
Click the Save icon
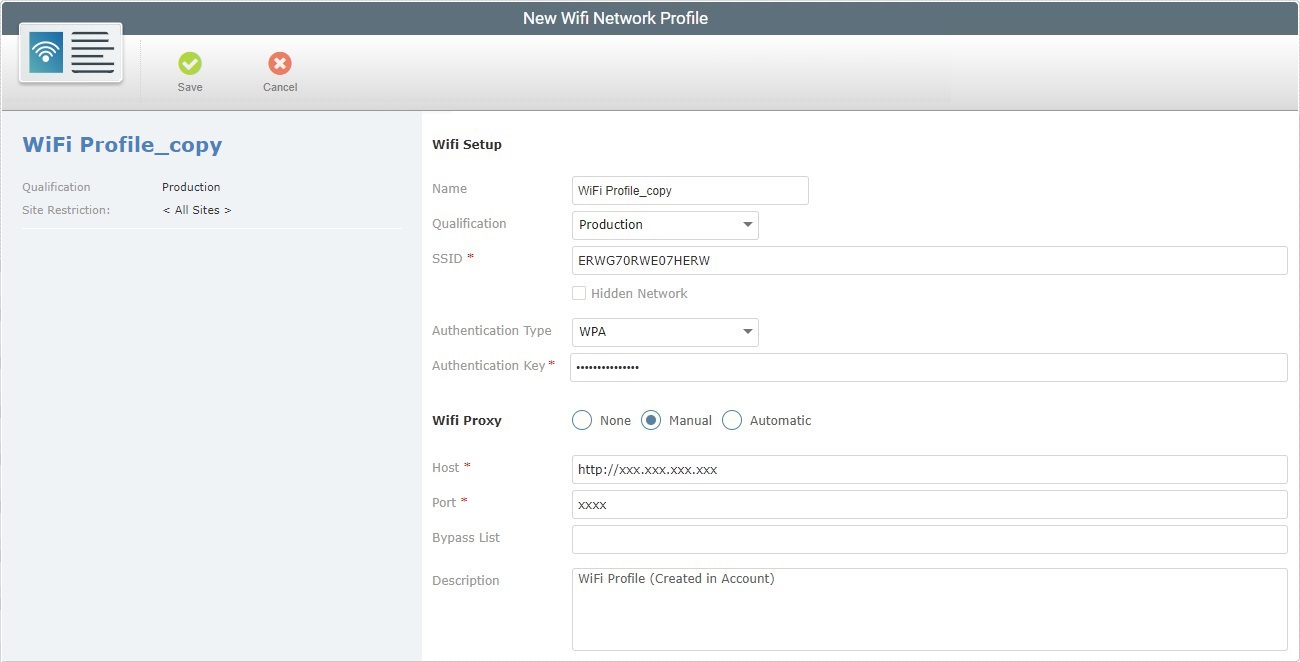pos(190,66)
